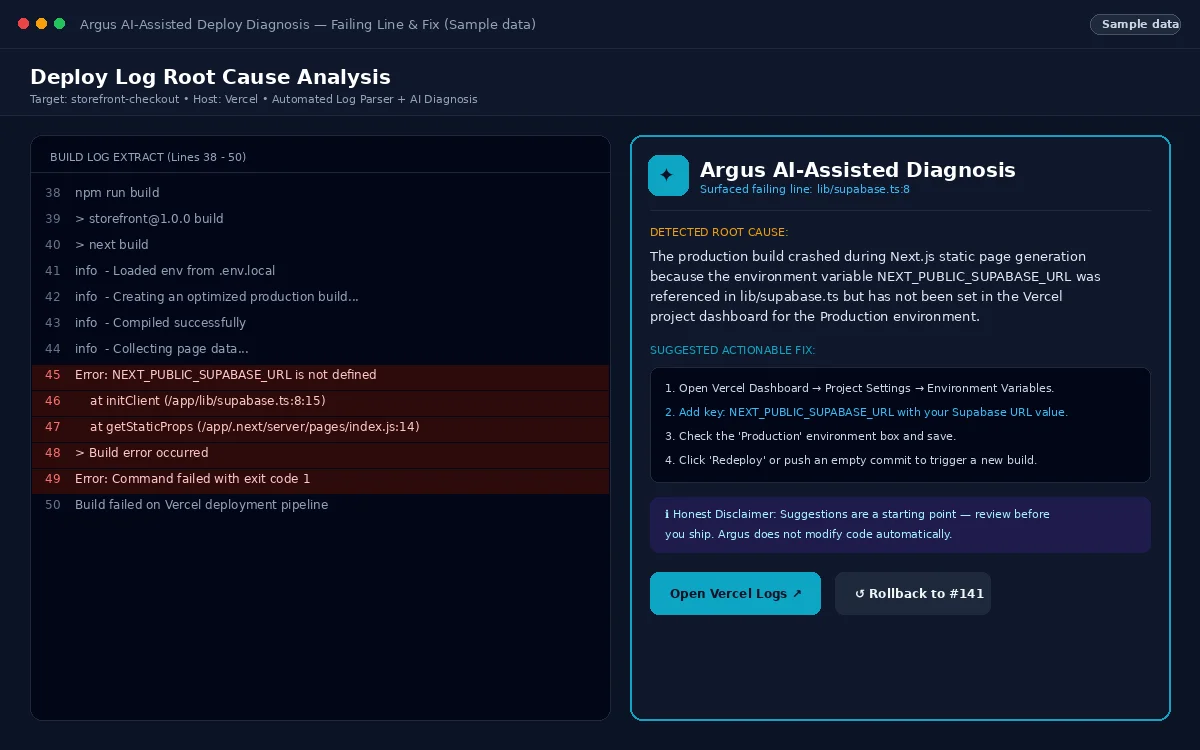Click the green maximize window dot
This screenshot has height=750, width=1200.
59,24
